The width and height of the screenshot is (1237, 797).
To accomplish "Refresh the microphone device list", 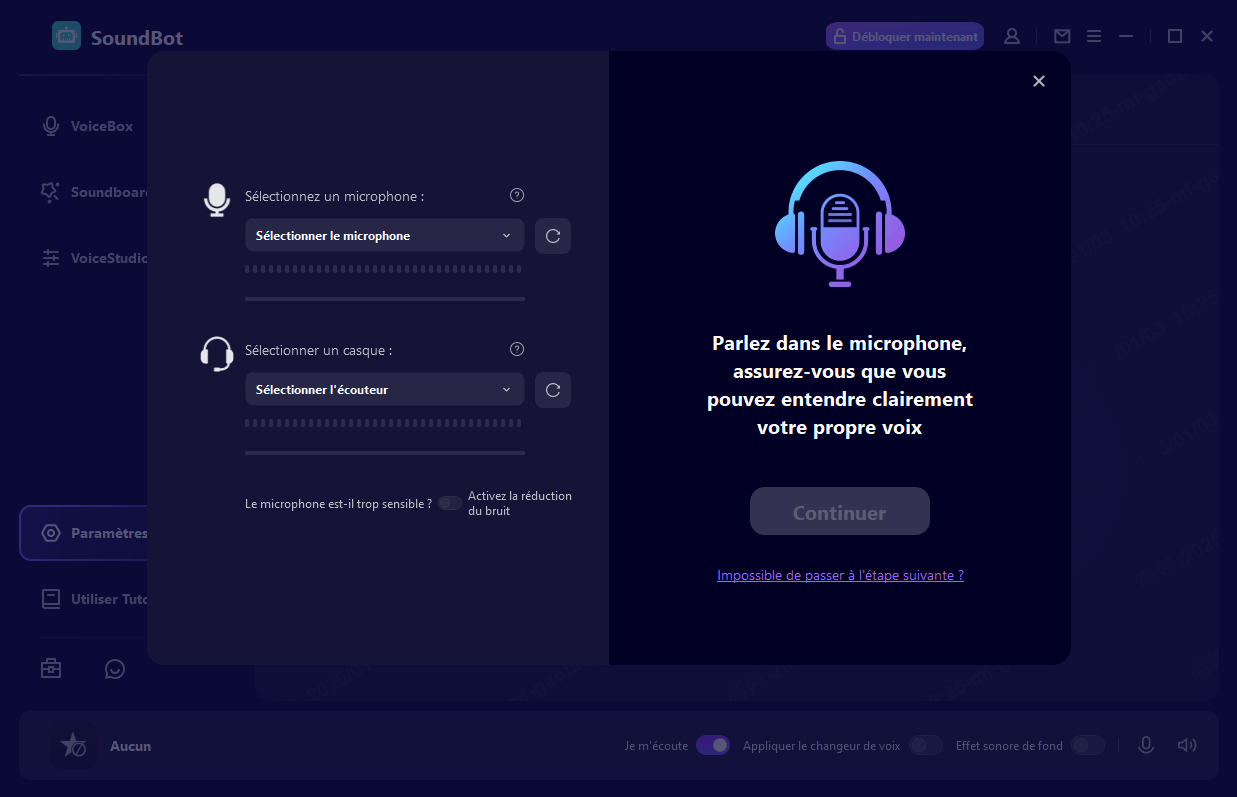I will coord(553,236).
